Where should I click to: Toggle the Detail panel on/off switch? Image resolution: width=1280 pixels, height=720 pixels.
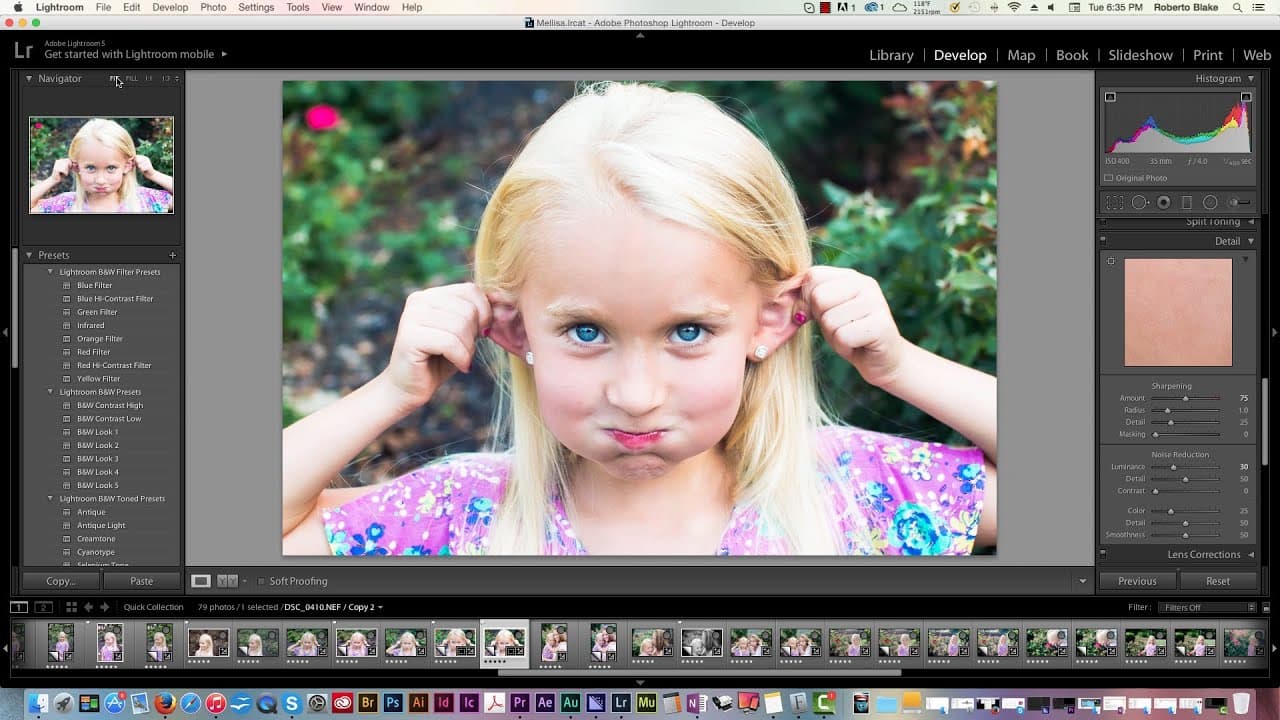click(1103, 241)
